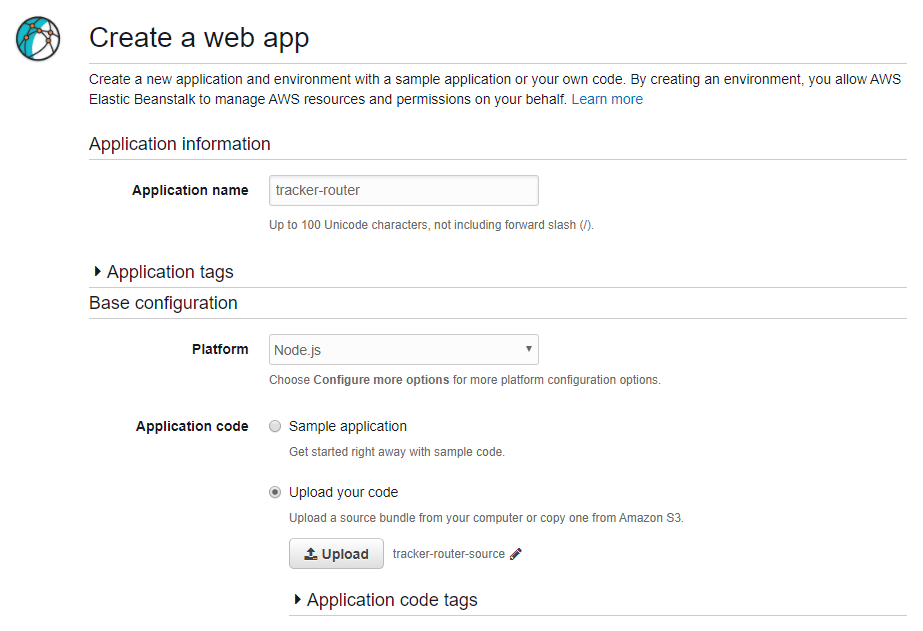Screen dimensions: 923x631
Task: Click 'Upload a source bundle' description text
Action: tap(486, 518)
